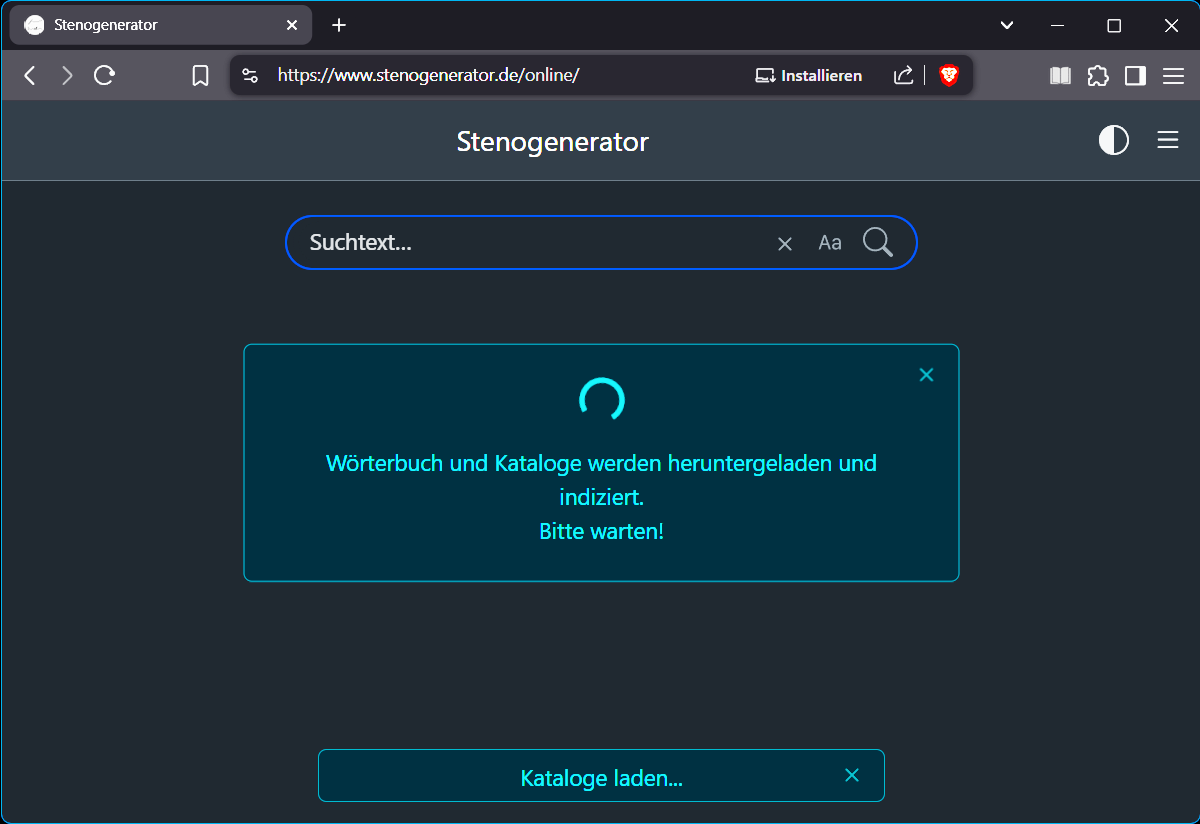Share this page via share icon
Viewport: 1200px width, 824px height.
pyautogui.click(x=903, y=75)
